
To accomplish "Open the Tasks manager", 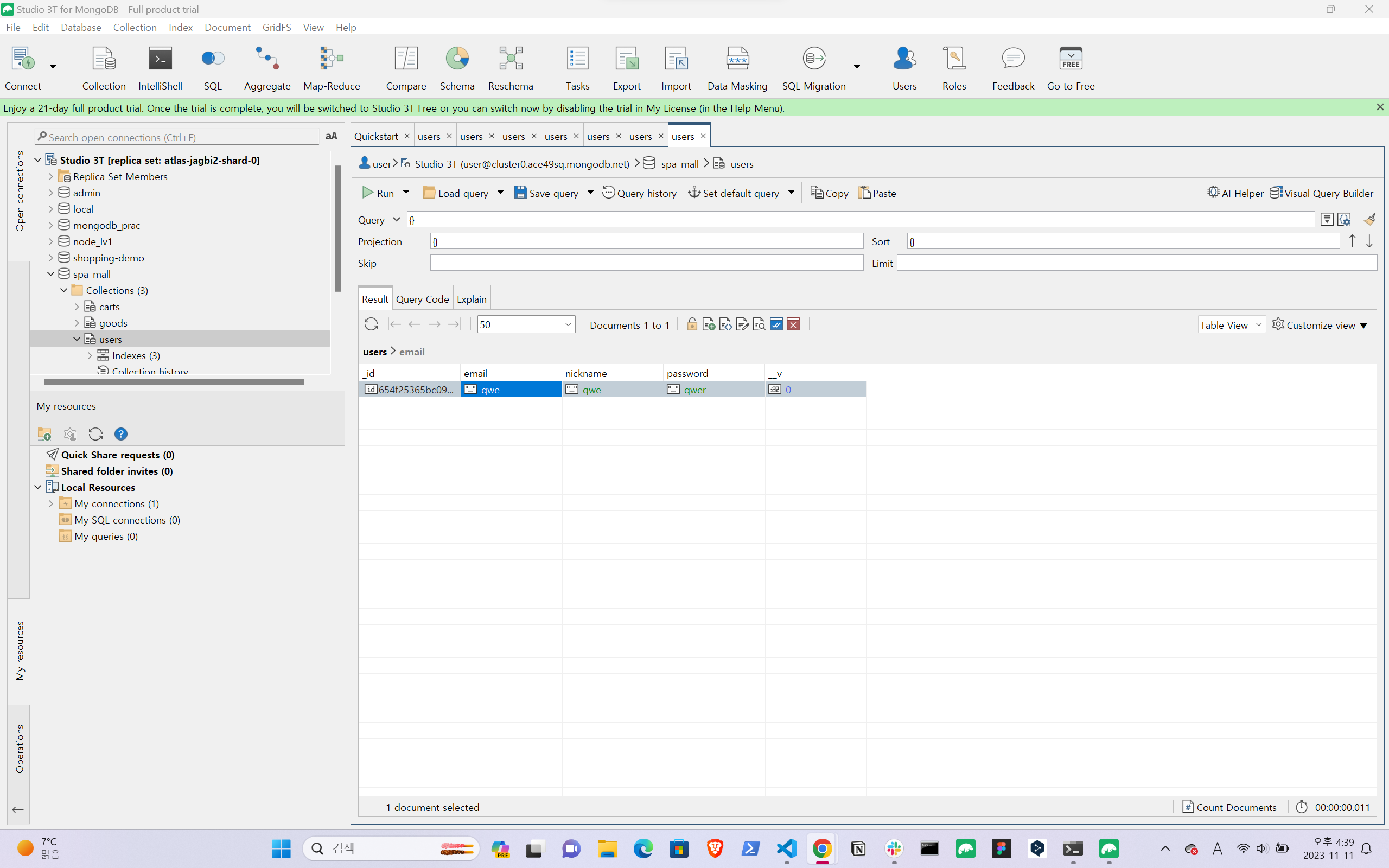I will tap(577, 68).
